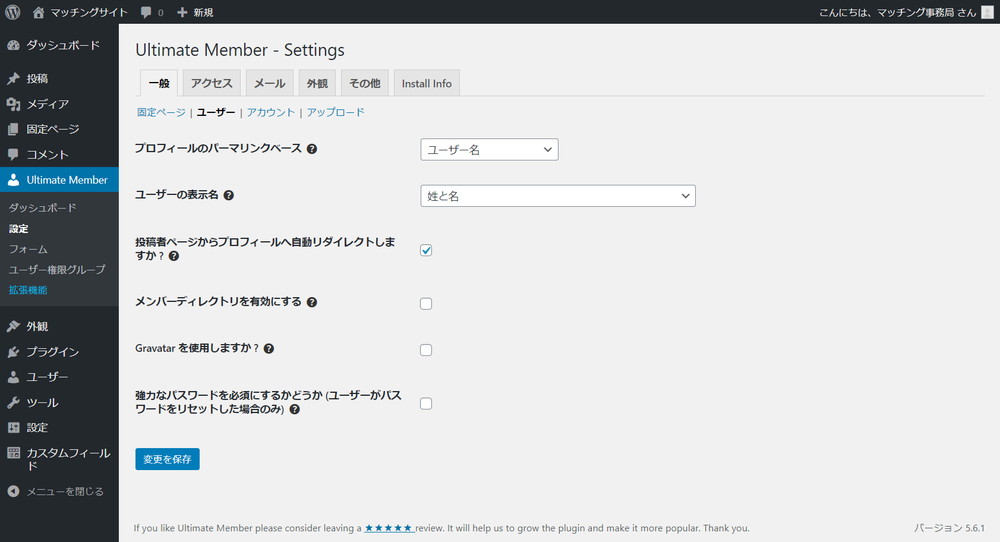1000x542 pixels.
Task: Show help tooltip for 投稿者ページ auto-redirect option
Action: coord(174,256)
